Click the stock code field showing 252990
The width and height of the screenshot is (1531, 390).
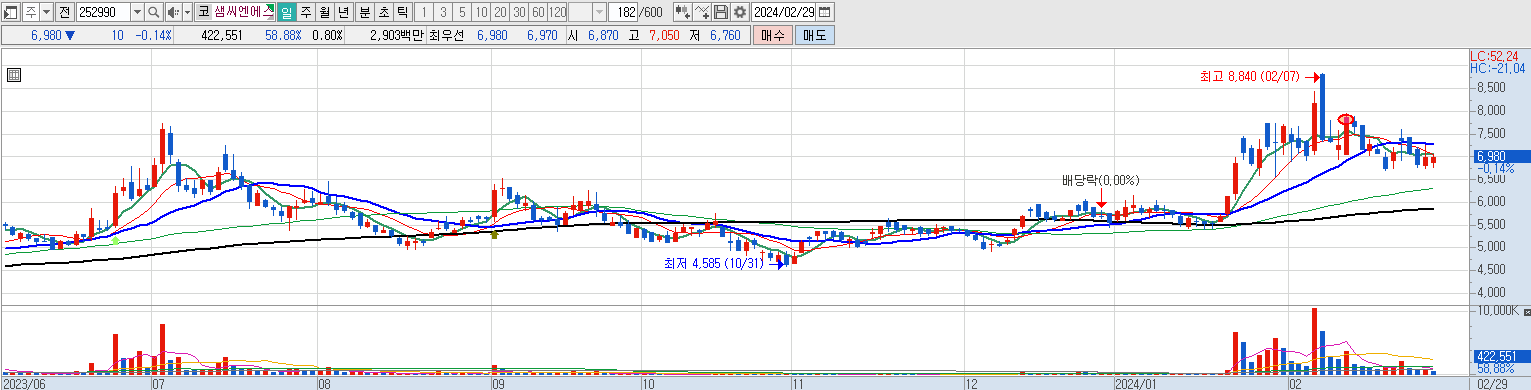coord(103,12)
